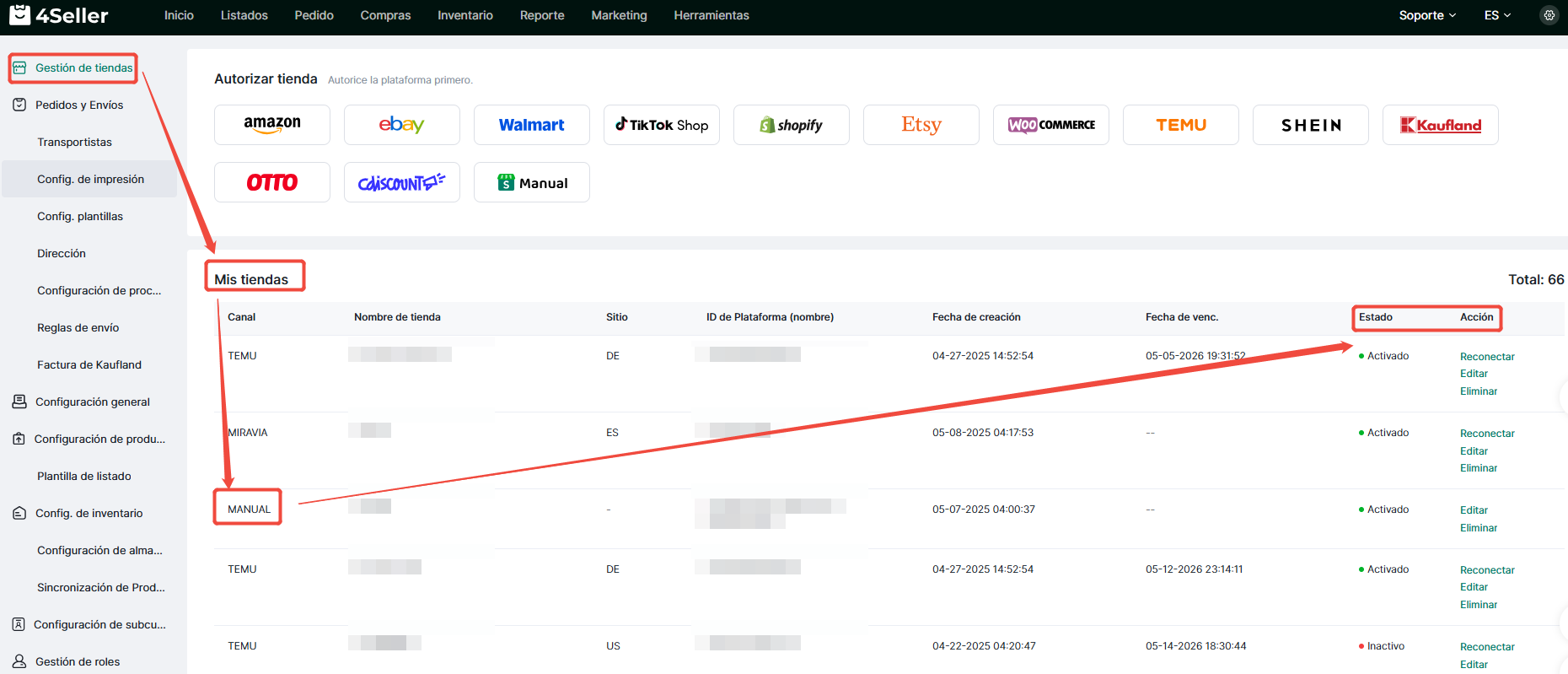
Task: Open Config. de impresión in sidebar
Action: [90, 179]
